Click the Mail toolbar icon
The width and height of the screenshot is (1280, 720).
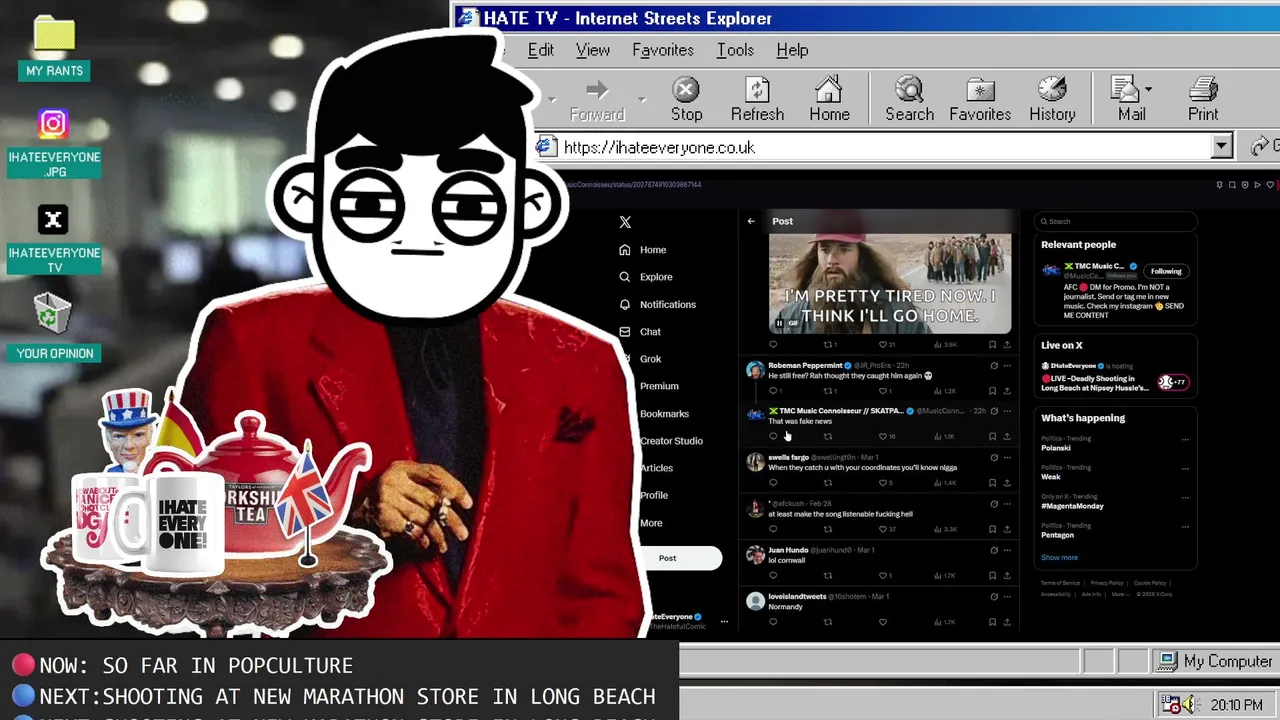[1126, 91]
